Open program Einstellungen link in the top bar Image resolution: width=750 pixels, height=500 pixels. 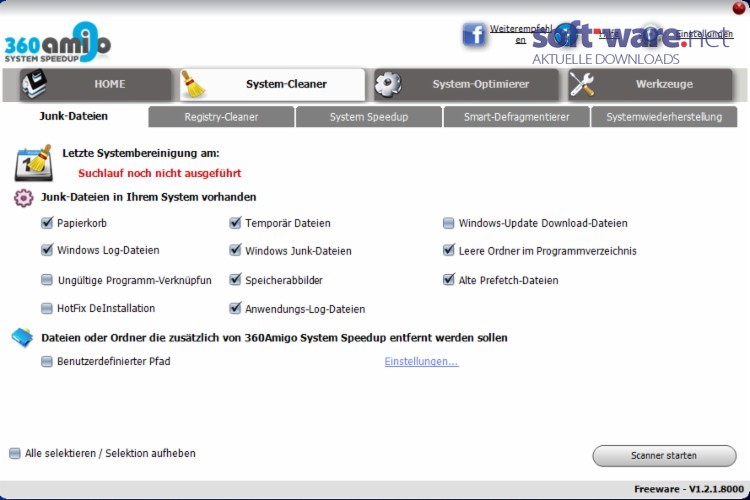704,34
